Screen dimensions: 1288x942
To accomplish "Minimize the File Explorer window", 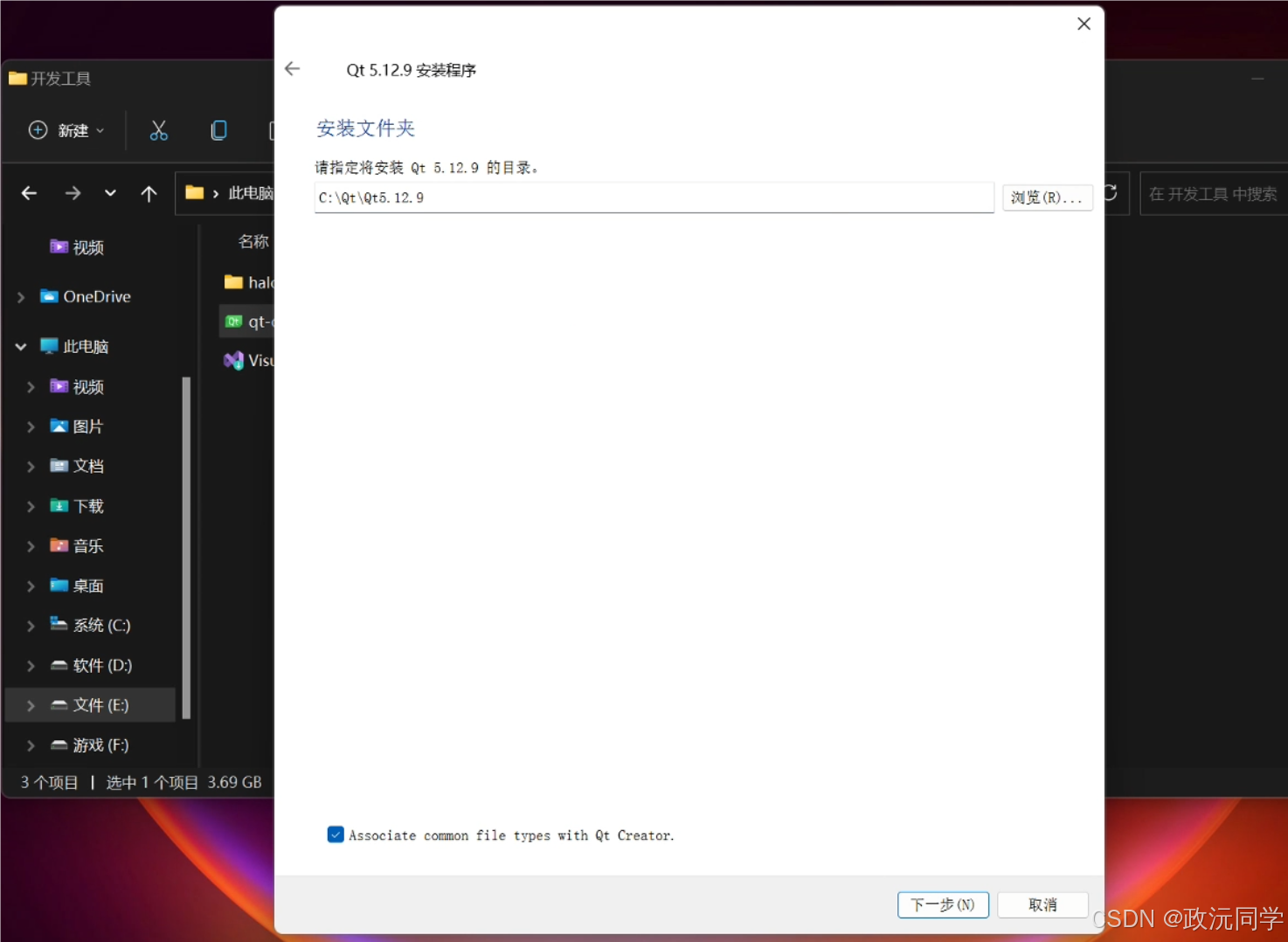I will pyautogui.click(x=1257, y=79).
